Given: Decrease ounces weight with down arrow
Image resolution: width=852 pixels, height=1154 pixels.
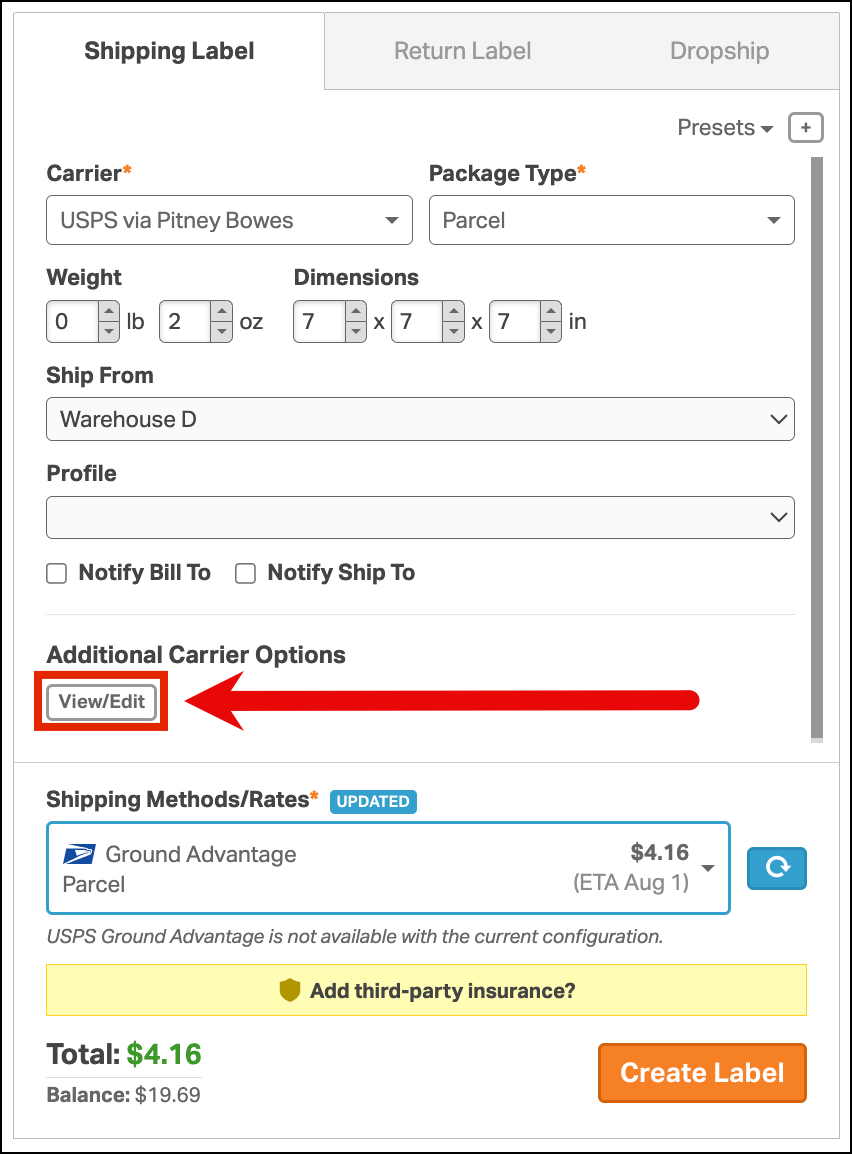Looking at the screenshot, I should (x=221, y=332).
